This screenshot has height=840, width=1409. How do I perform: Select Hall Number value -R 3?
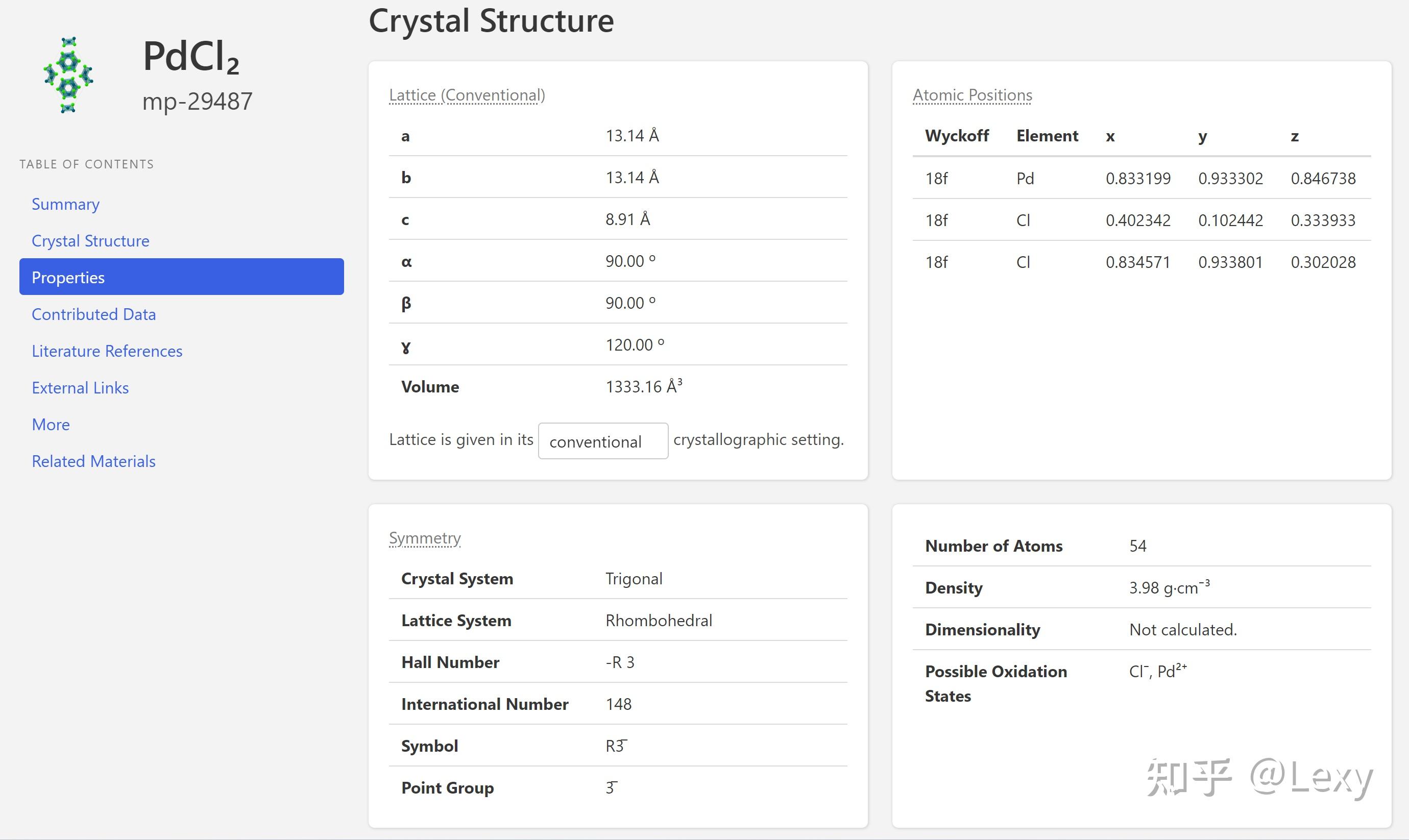(620, 662)
